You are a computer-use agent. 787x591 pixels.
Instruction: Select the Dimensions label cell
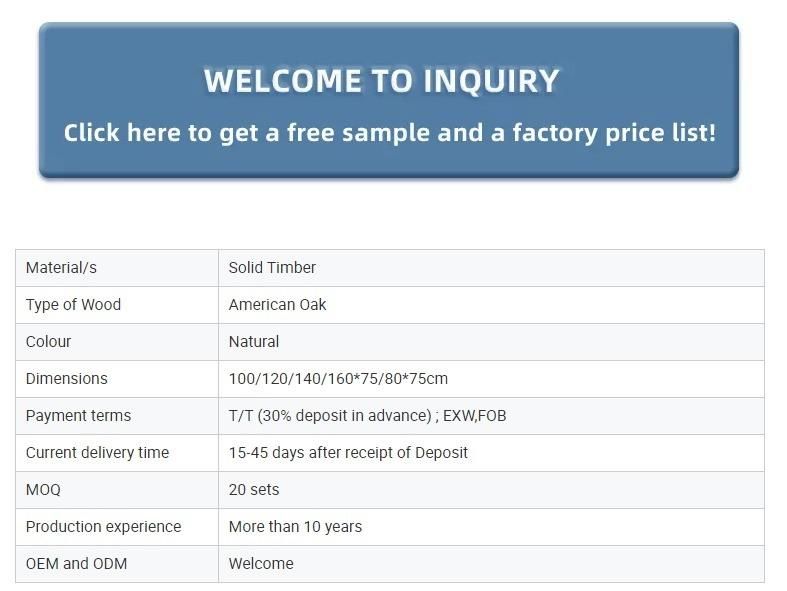tap(117, 379)
